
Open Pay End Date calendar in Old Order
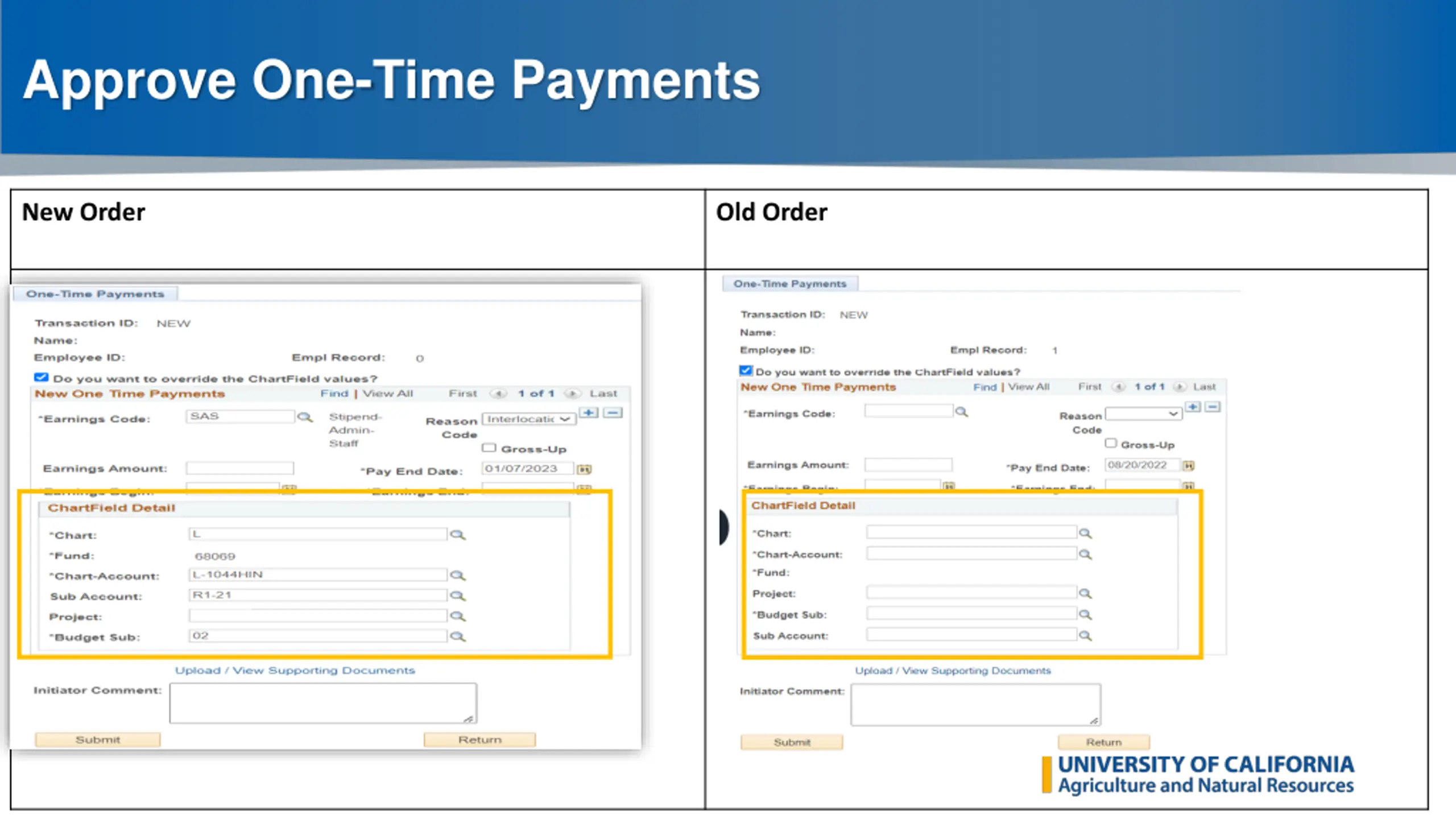click(1188, 466)
